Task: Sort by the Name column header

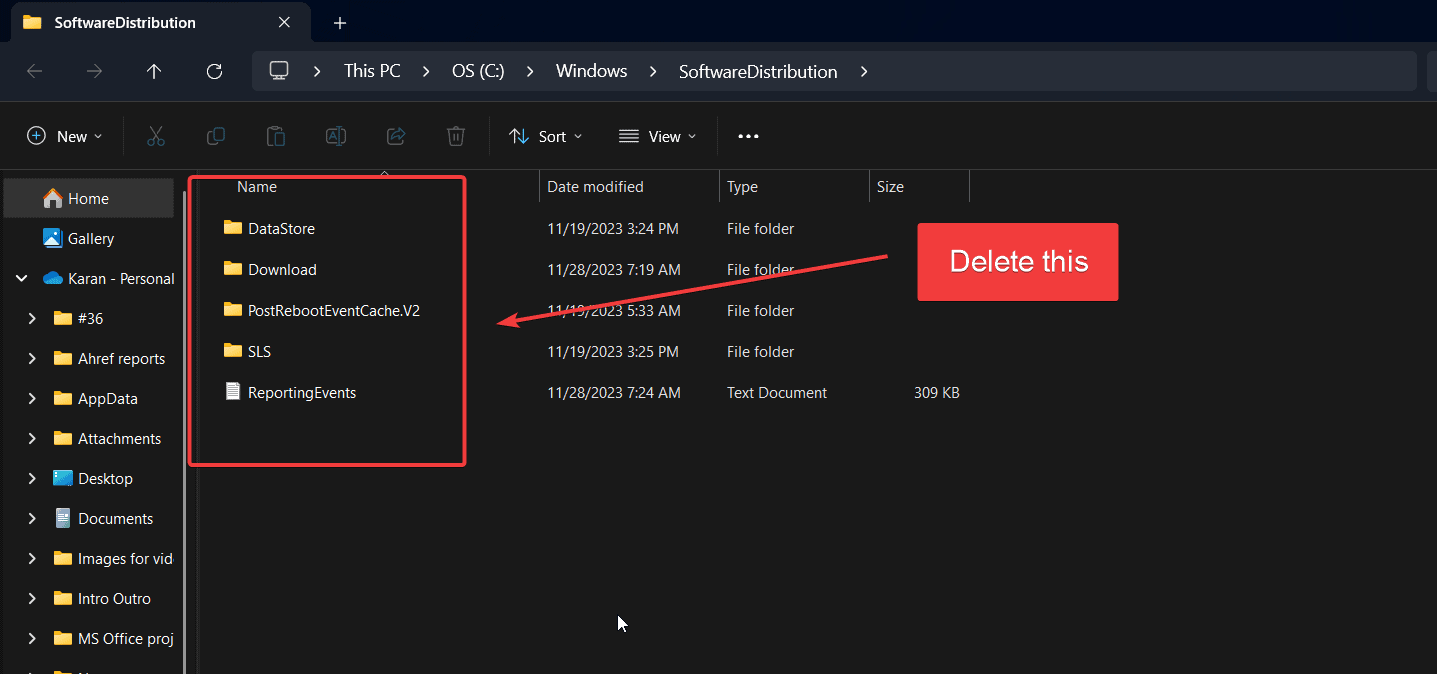Action: (257, 187)
